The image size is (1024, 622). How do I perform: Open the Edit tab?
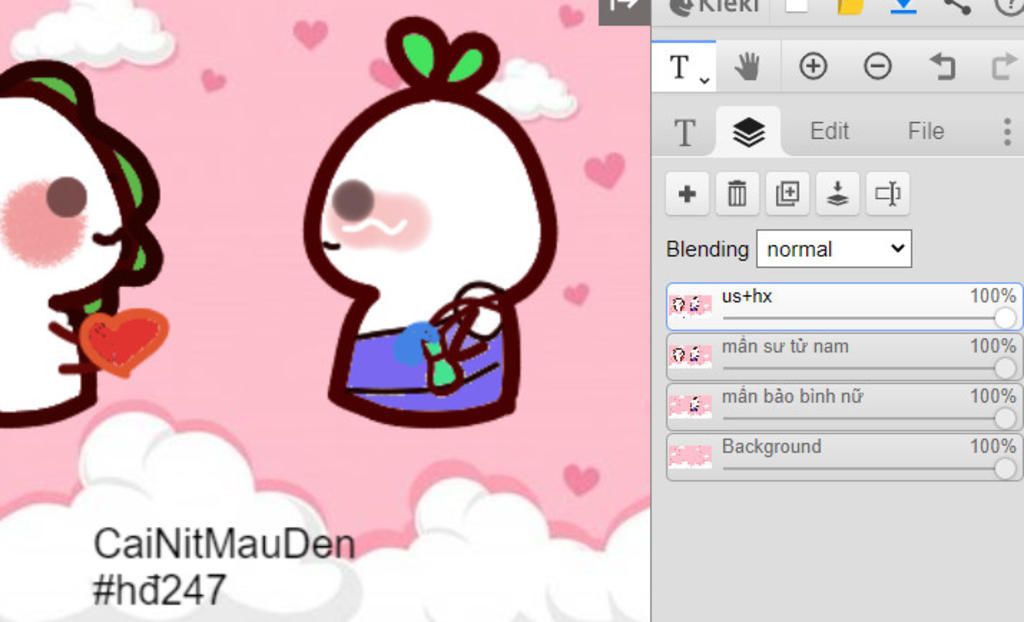click(829, 131)
